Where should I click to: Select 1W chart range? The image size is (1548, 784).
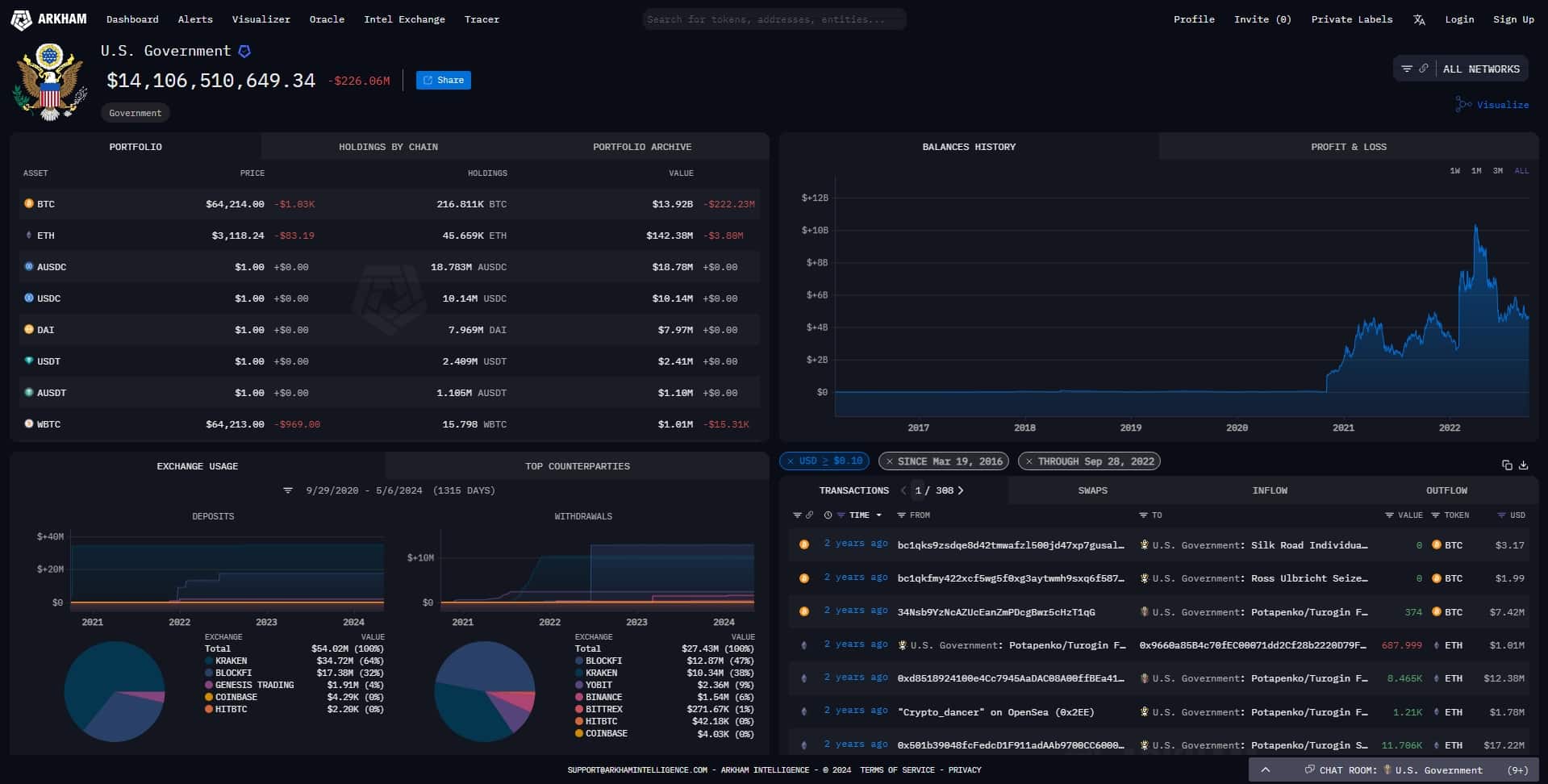click(1454, 171)
